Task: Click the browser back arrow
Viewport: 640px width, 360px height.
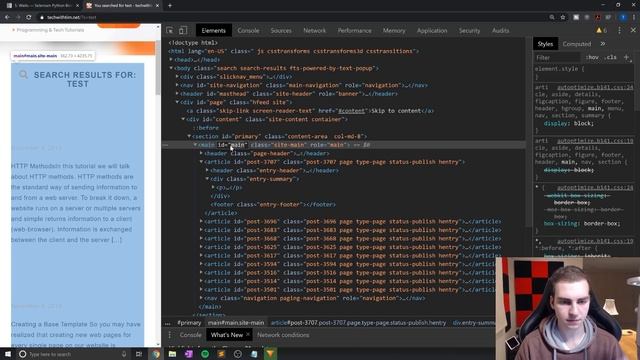Action: 7,17
